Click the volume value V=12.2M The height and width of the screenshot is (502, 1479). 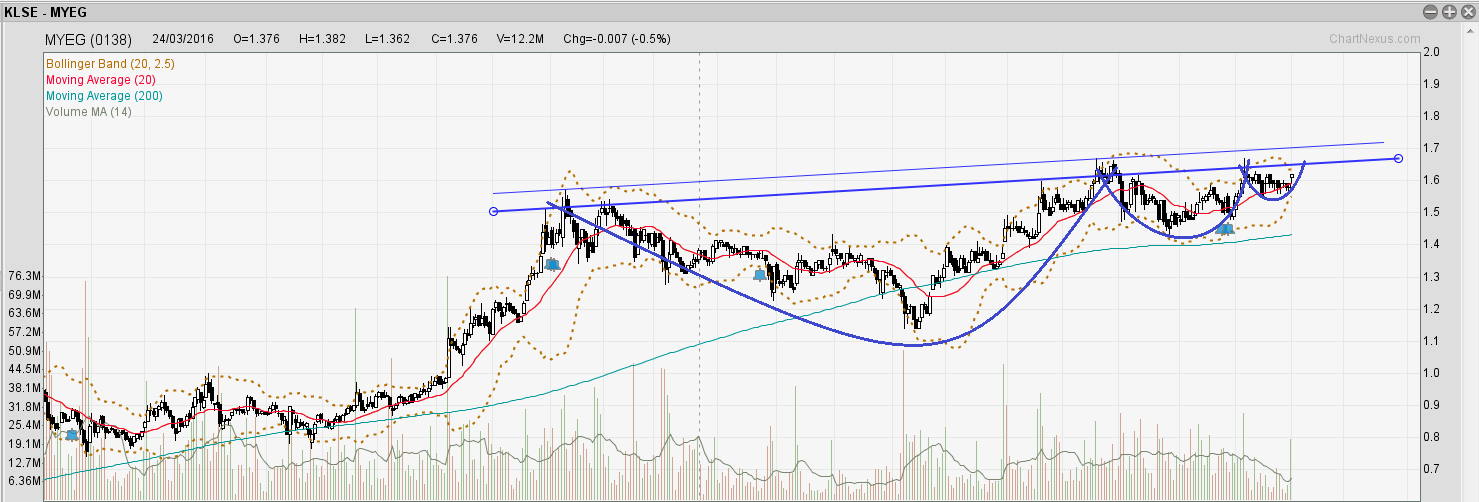click(520, 39)
